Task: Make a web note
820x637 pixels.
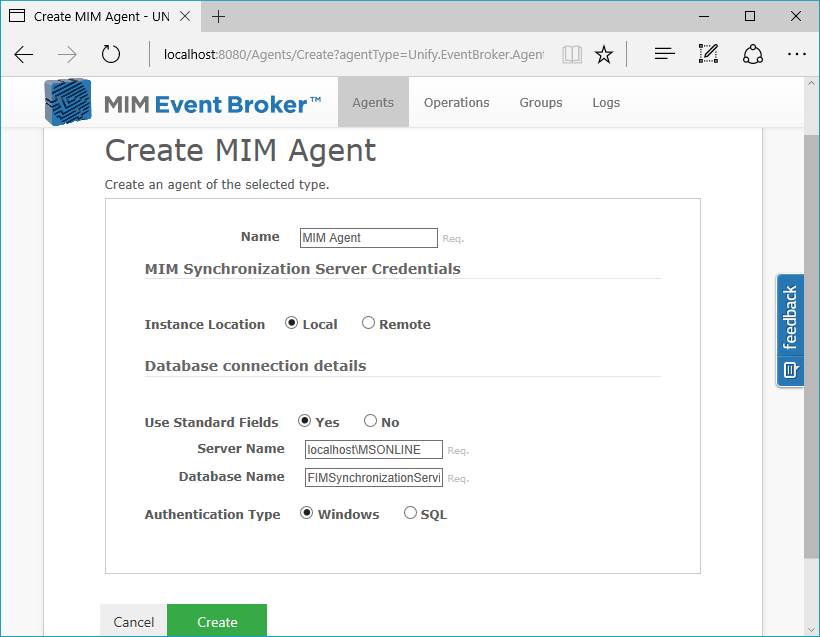Action: click(709, 54)
